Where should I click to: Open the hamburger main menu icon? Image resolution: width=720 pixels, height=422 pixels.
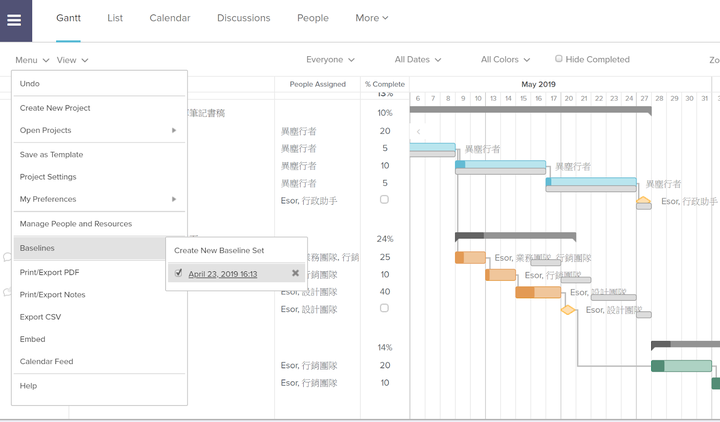[14, 20]
